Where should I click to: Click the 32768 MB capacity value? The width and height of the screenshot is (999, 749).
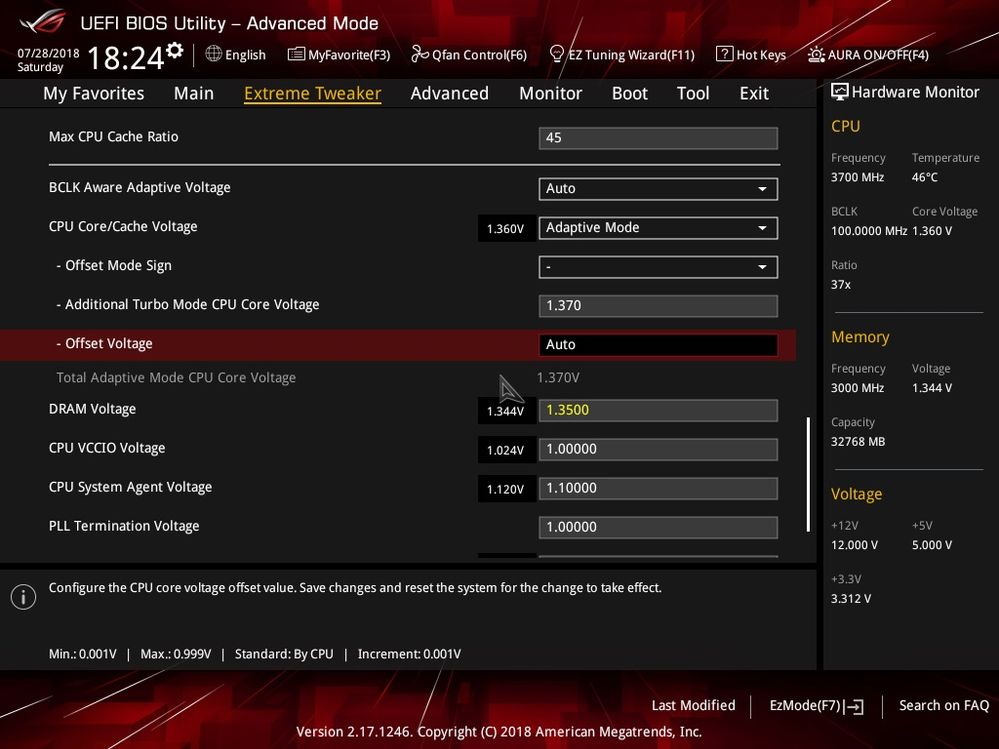(858, 441)
